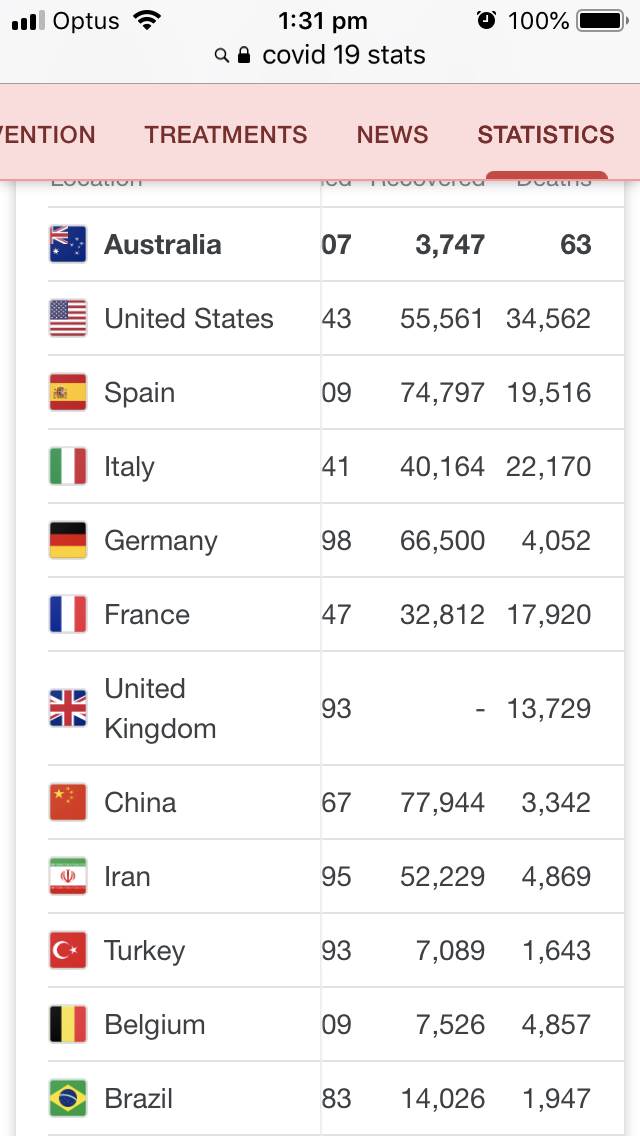Tap the United Kingdom country name
Screen dimensions: 640x1136
point(160,709)
